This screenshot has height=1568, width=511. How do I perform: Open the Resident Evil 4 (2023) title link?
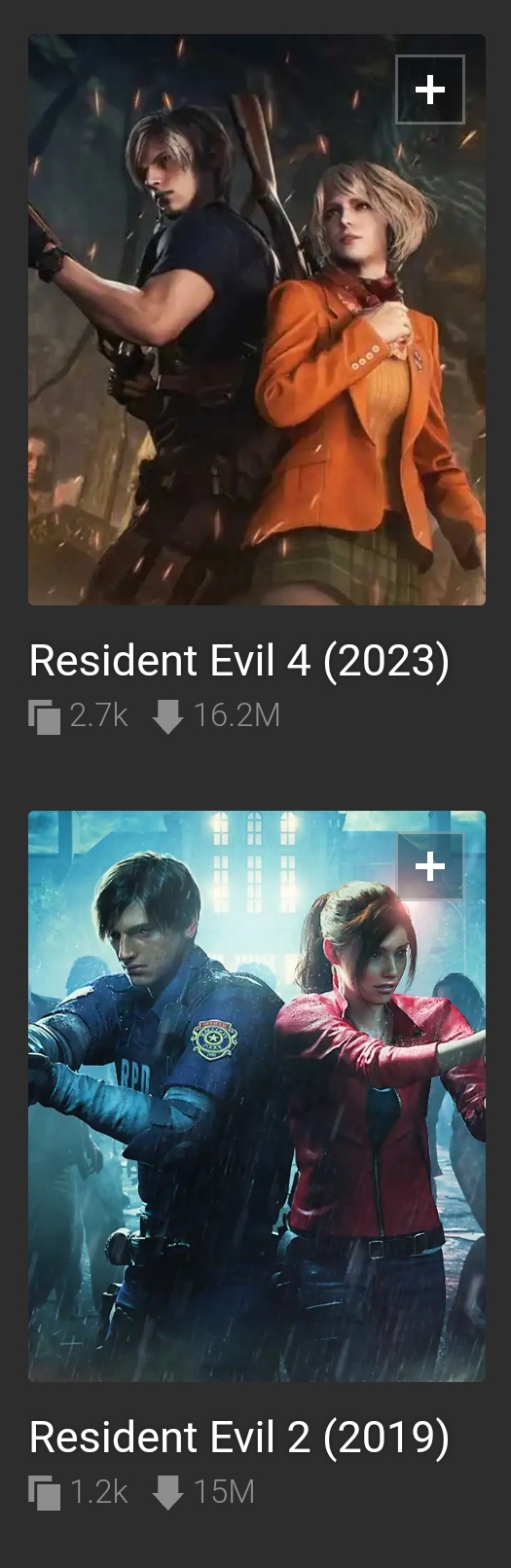point(239,661)
